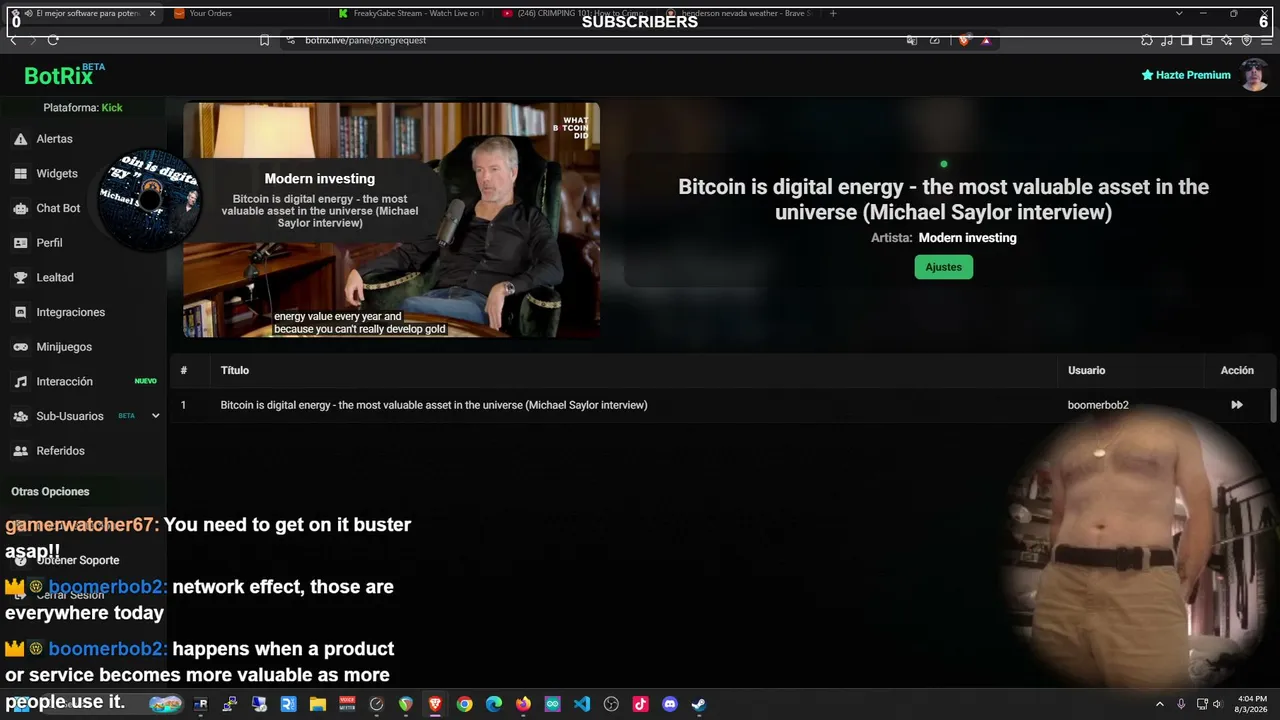
Task: Click the Obtener Soporte sidebar link
Action: coord(78,560)
